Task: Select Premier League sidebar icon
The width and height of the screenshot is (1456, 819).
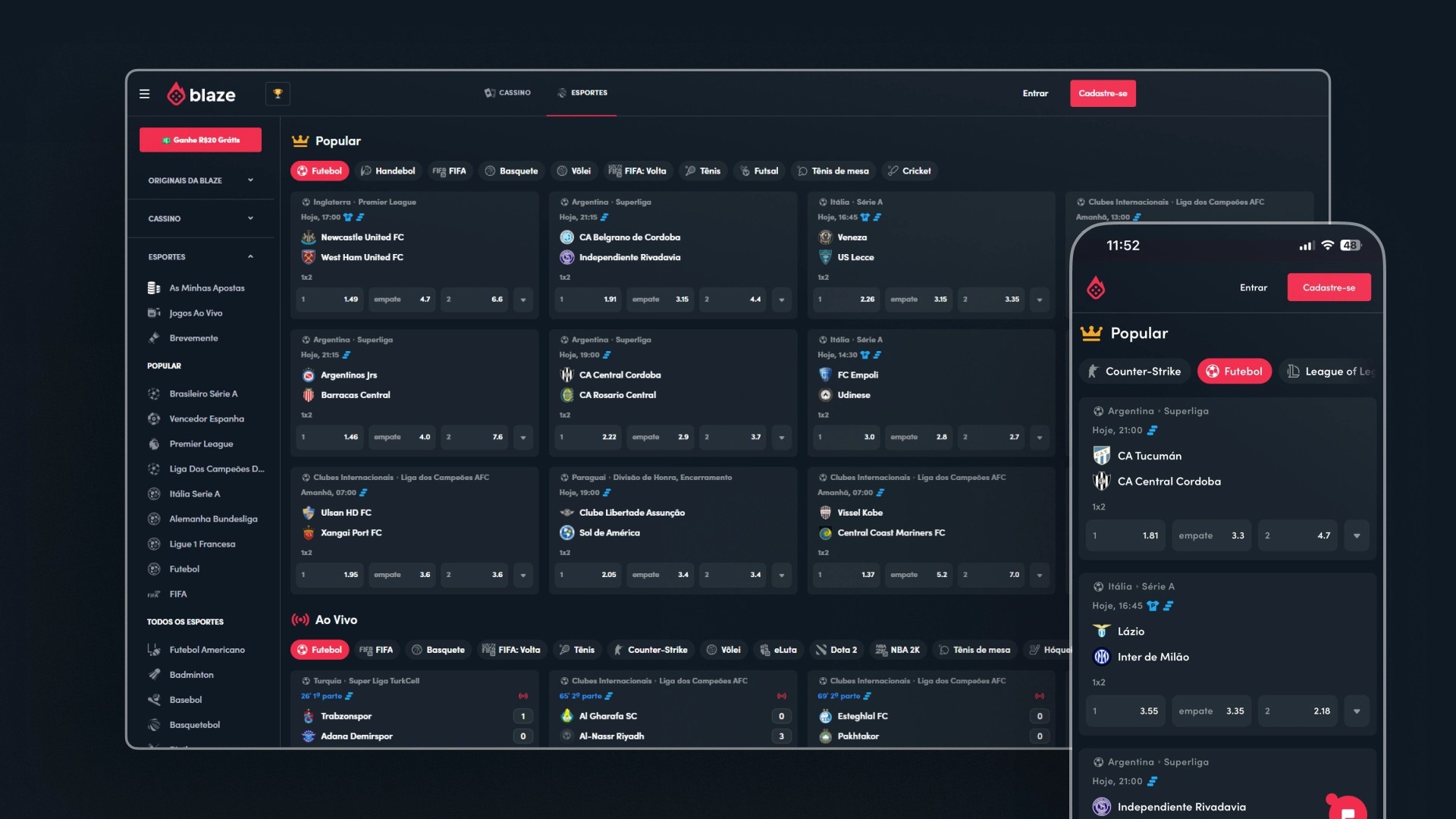Action: [x=154, y=444]
